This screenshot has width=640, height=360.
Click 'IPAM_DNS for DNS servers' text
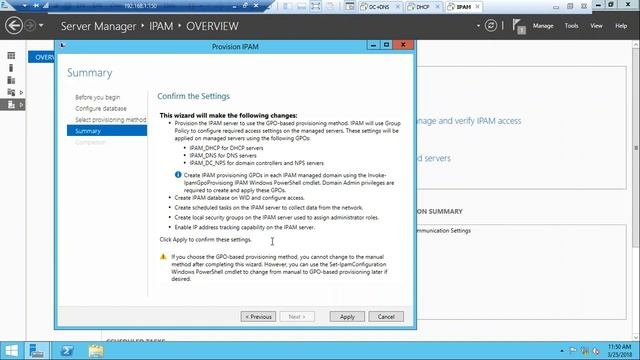[223, 156]
